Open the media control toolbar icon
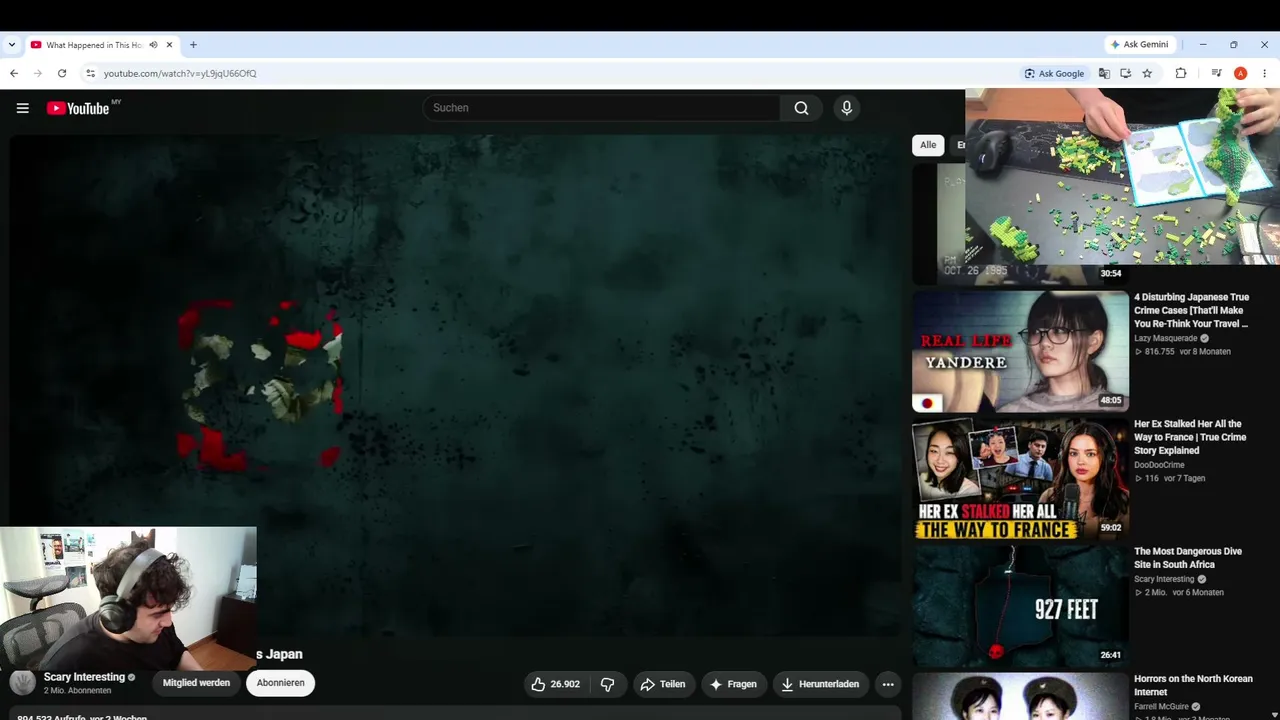1280x720 pixels. [x=1216, y=73]
